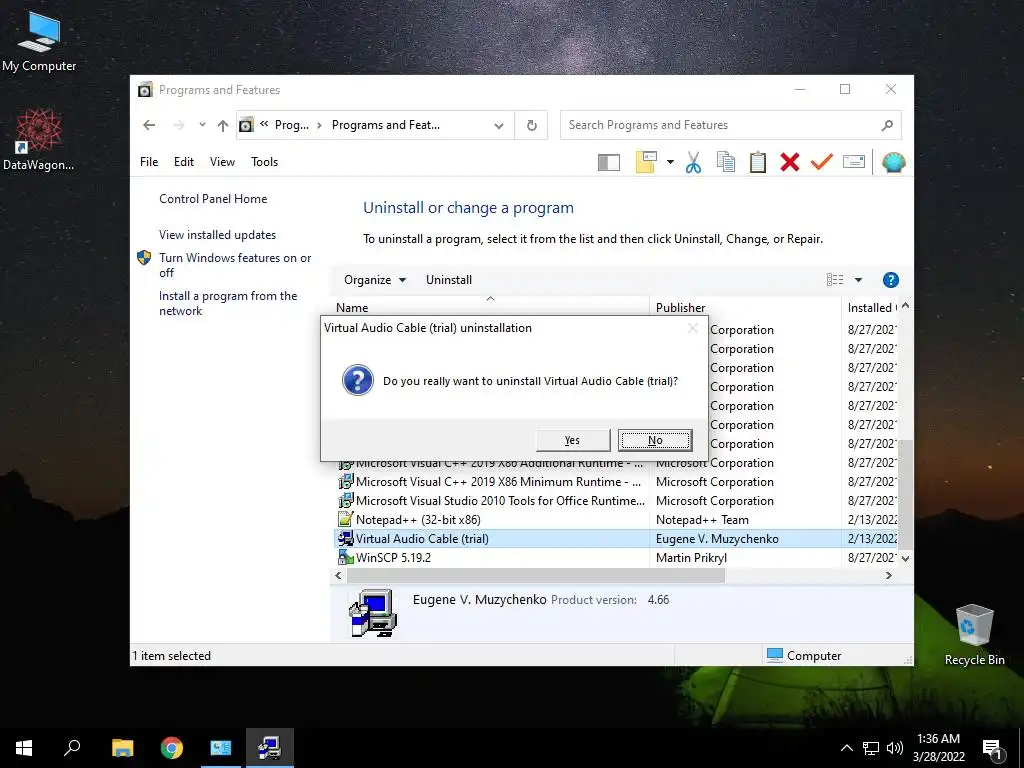Screen dimensions: 1024x768
Task: Launch Google Chrome from the taskbar
Action: pyautogui.click(x=172, y=748)
